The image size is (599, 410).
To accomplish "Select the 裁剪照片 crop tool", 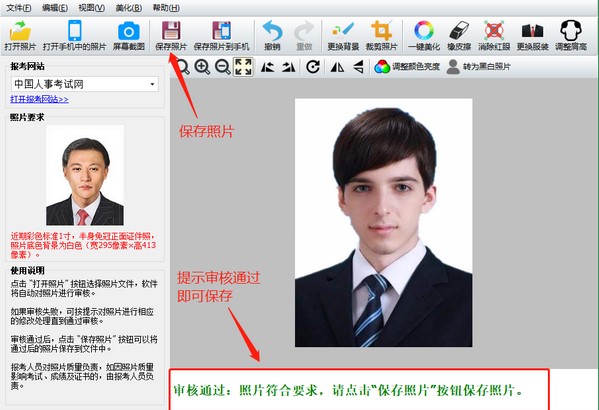I will tap(381, 35).
